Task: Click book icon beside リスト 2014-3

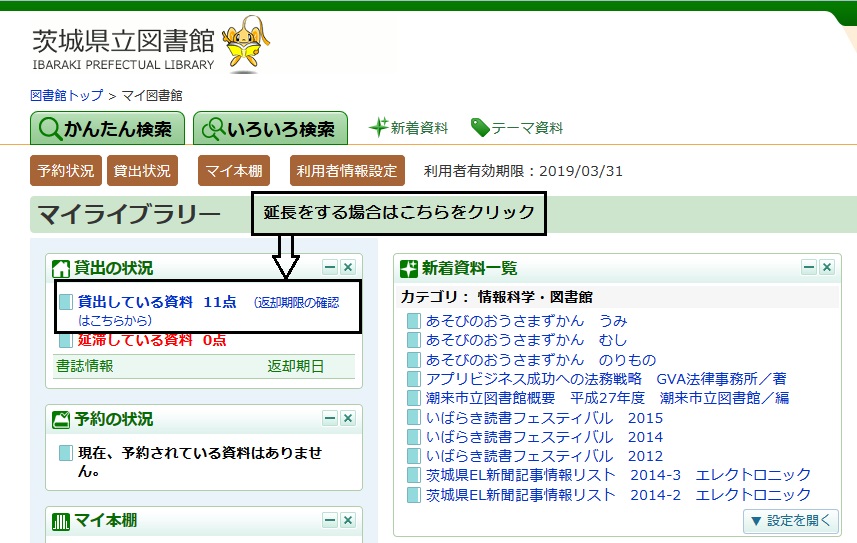Action: pyautogui.click(x=414, y=475)
